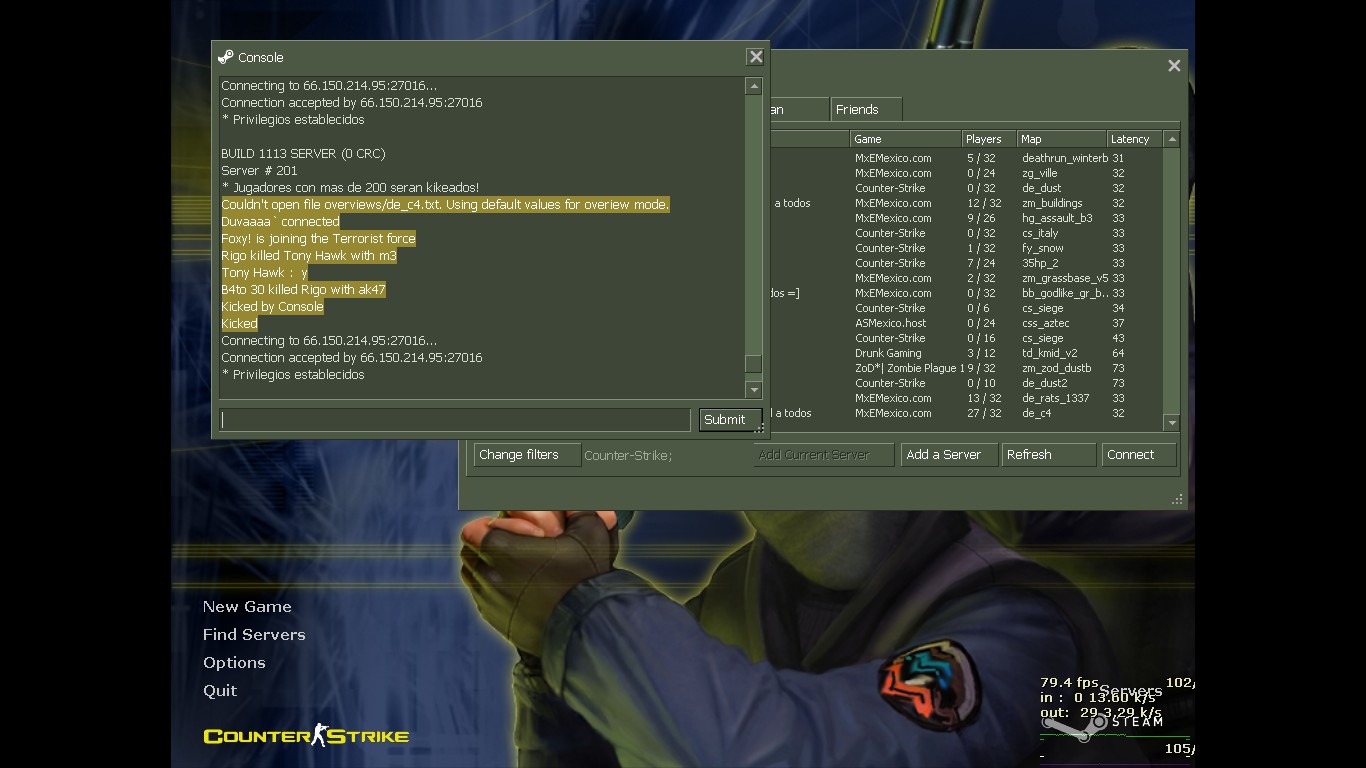Select the de_c4 server row
The height and width of the screenshot is (768, 1366).
(965, 413)
